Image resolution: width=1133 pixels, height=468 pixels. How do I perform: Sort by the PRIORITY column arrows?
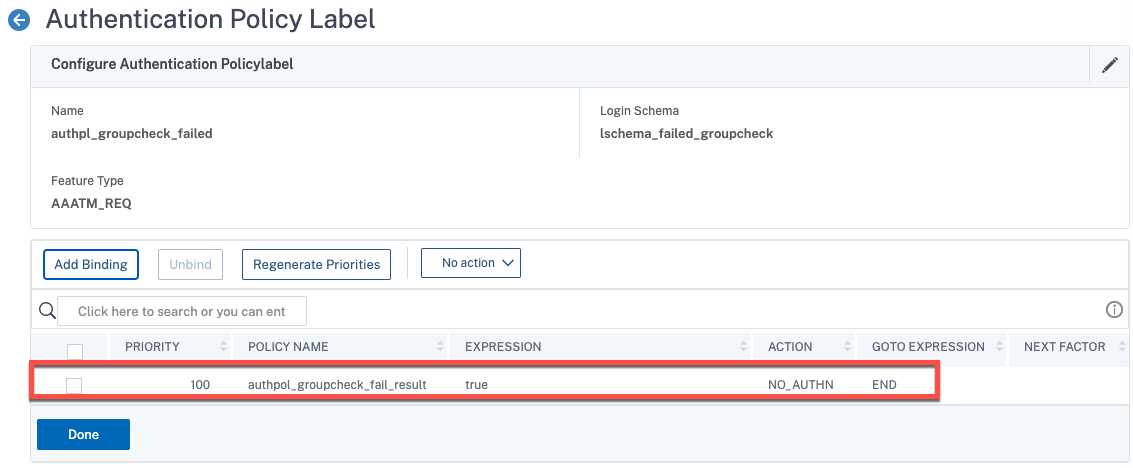point(222,347)
